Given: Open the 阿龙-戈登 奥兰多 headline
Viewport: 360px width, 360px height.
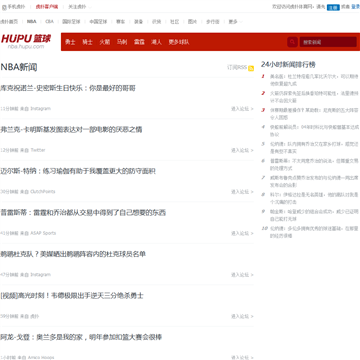Looking at the screenshot, I should (81, 337).
